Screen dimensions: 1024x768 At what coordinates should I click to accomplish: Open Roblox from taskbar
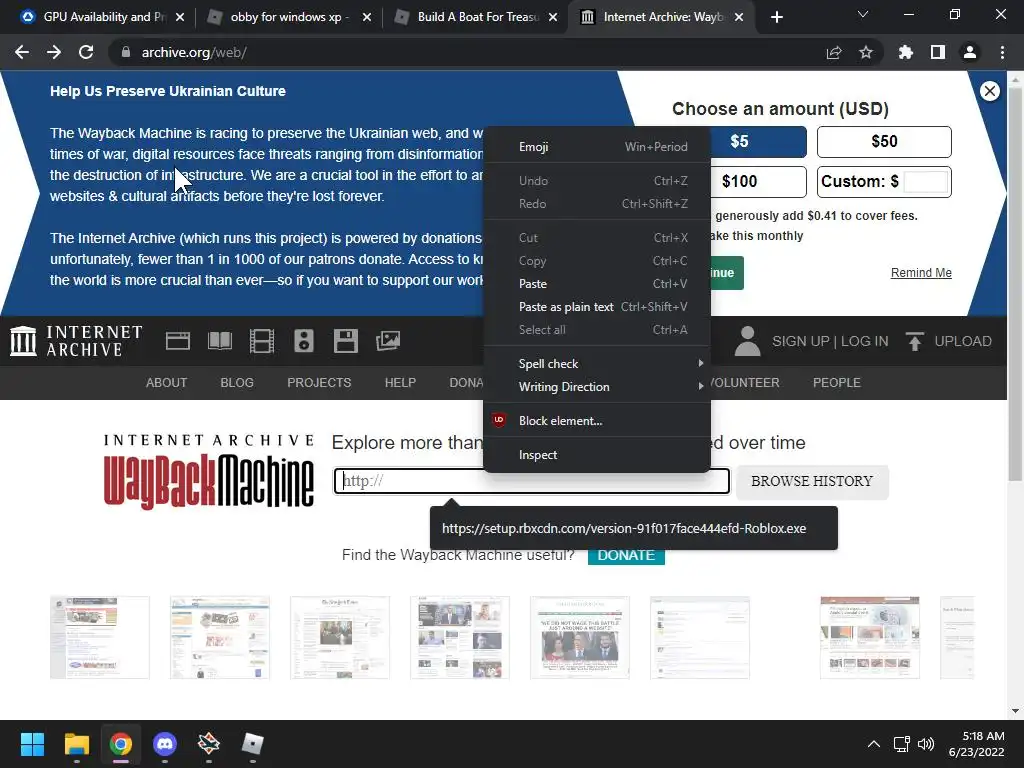point(252,744)
